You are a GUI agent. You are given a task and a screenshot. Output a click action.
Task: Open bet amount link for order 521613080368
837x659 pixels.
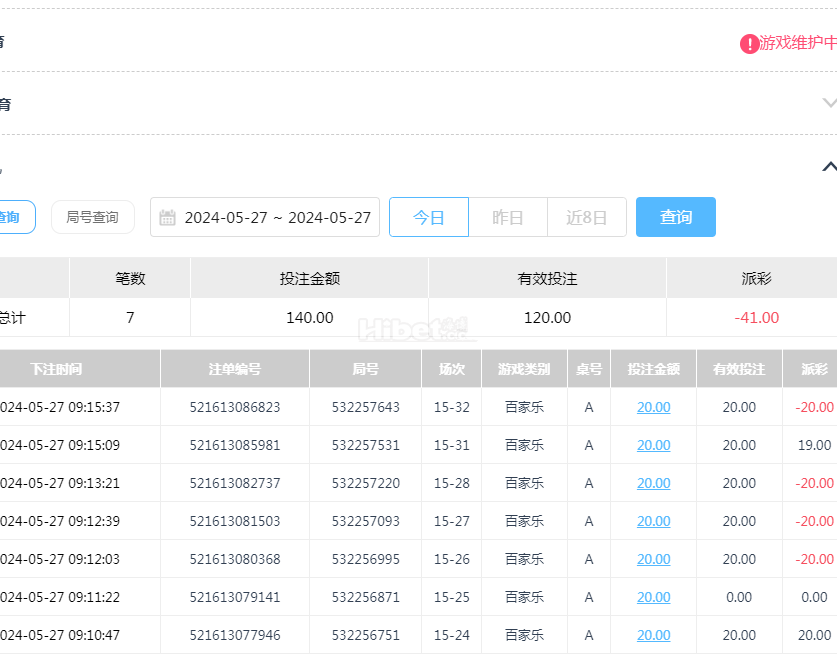point(653,559)
